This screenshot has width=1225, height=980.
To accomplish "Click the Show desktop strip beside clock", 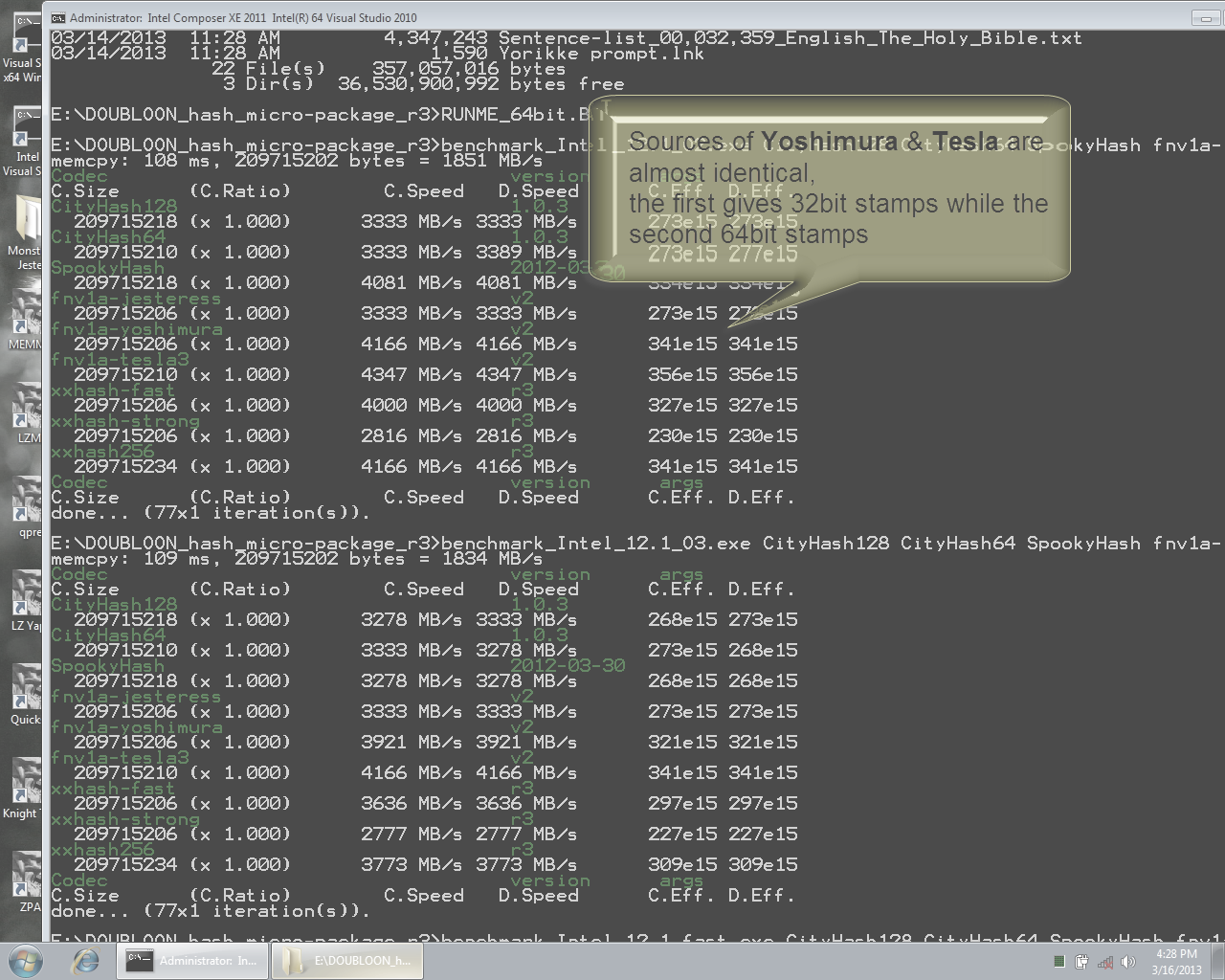I will tap(1217, 961).
